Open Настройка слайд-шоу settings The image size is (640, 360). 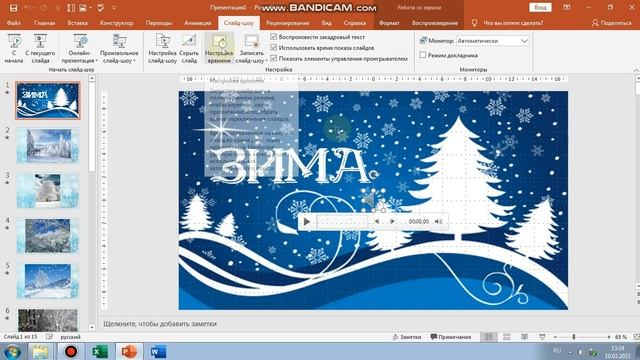162,49
